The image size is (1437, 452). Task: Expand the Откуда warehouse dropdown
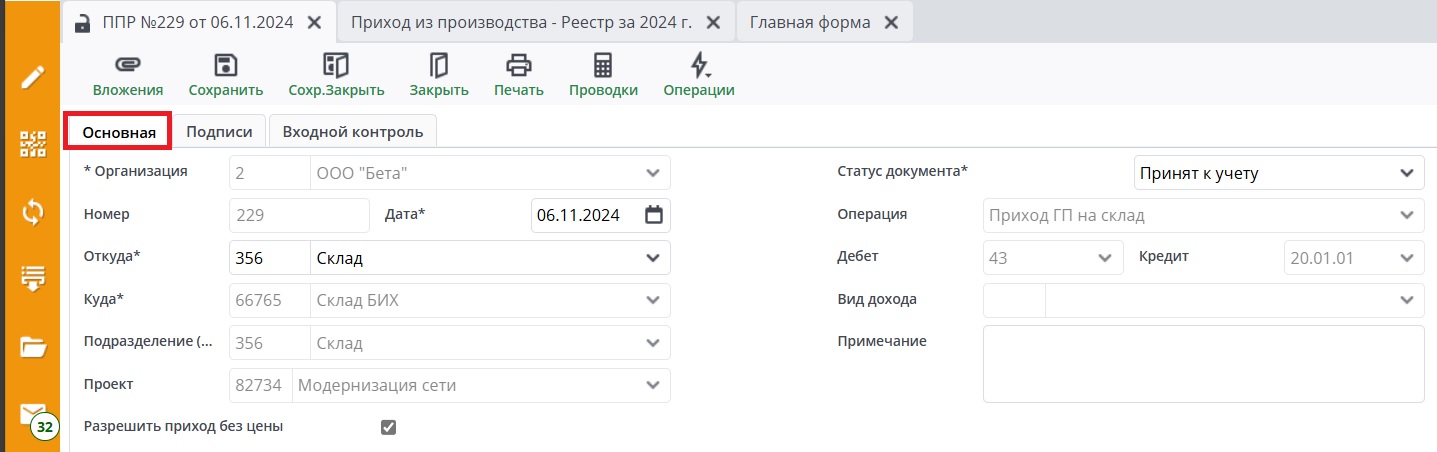coord(653,258)
